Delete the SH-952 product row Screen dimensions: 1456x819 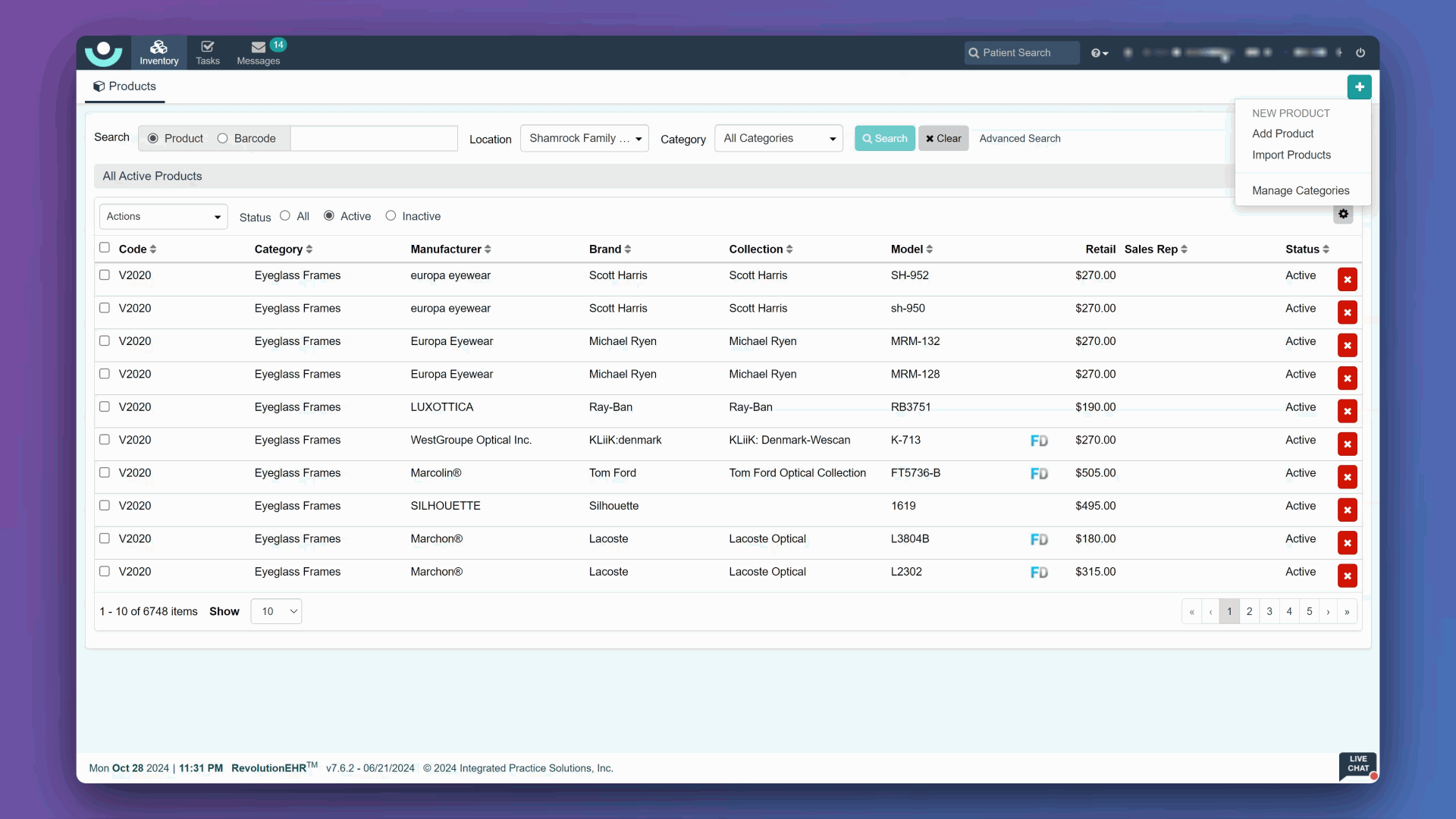tap(1347, 280)
